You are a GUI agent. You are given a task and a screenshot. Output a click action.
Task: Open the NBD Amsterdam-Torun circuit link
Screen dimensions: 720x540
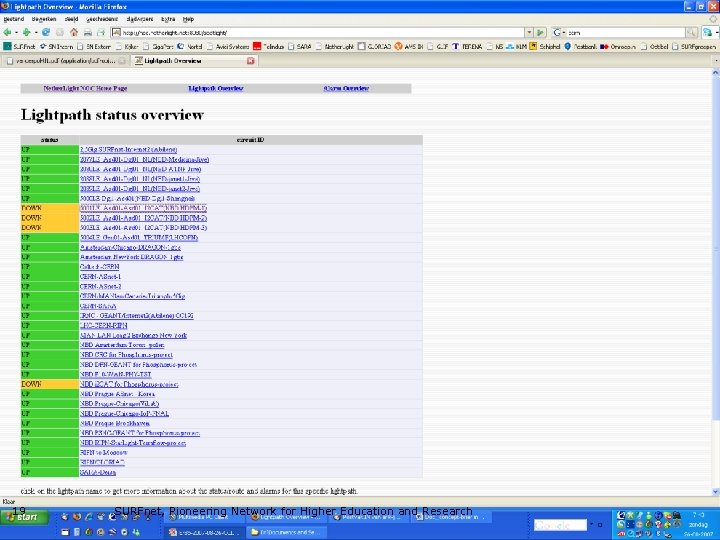(x=122, y=345)
